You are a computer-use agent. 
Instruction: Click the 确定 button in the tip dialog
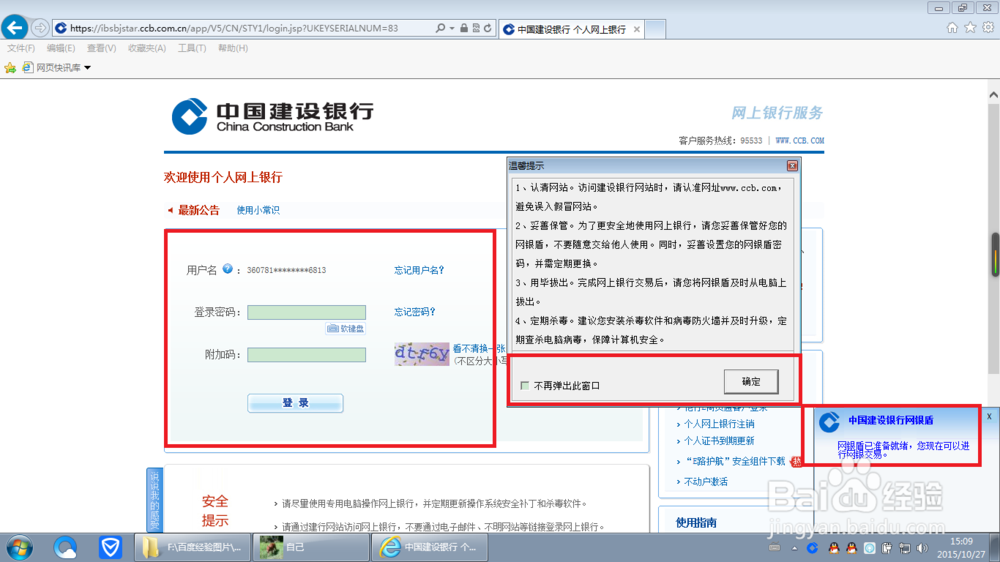[751, 381]
